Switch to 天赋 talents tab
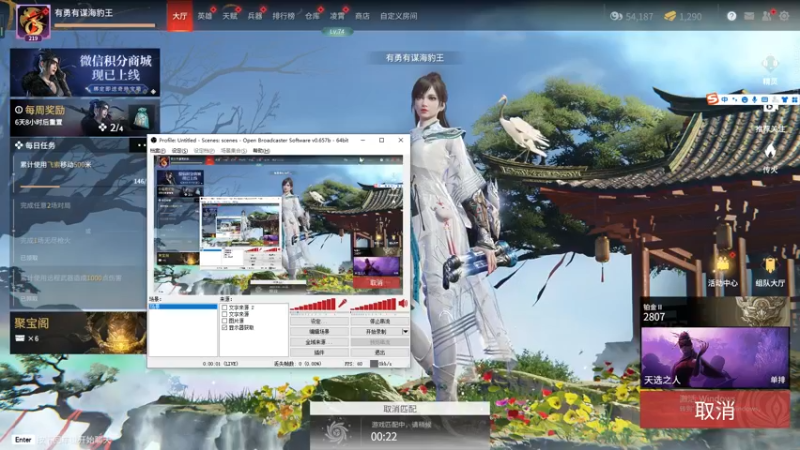Viewport: 800px width, 450px height. (x=230, y=16)
